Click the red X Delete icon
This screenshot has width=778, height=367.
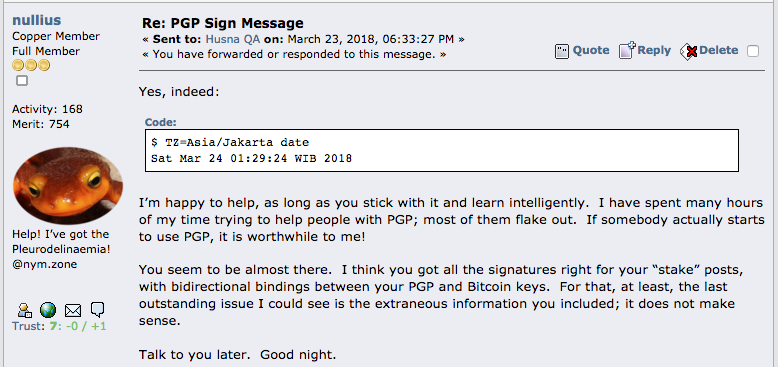[689, 51]
